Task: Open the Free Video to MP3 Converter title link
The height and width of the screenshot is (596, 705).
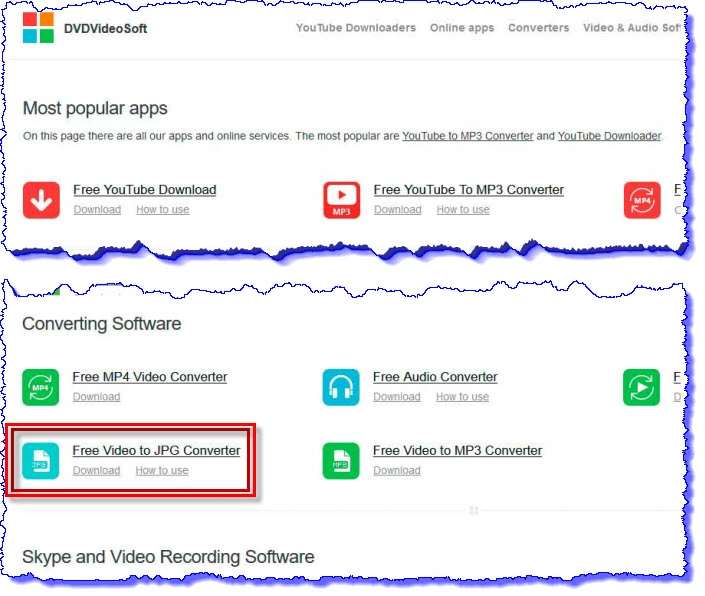Action: pos(457,450)
